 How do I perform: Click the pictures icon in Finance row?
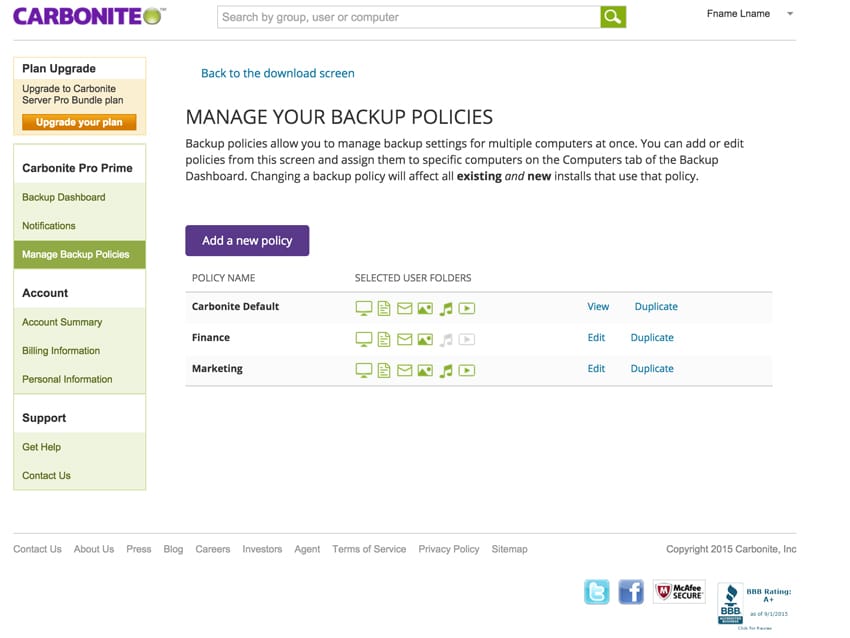pos(425,339)
